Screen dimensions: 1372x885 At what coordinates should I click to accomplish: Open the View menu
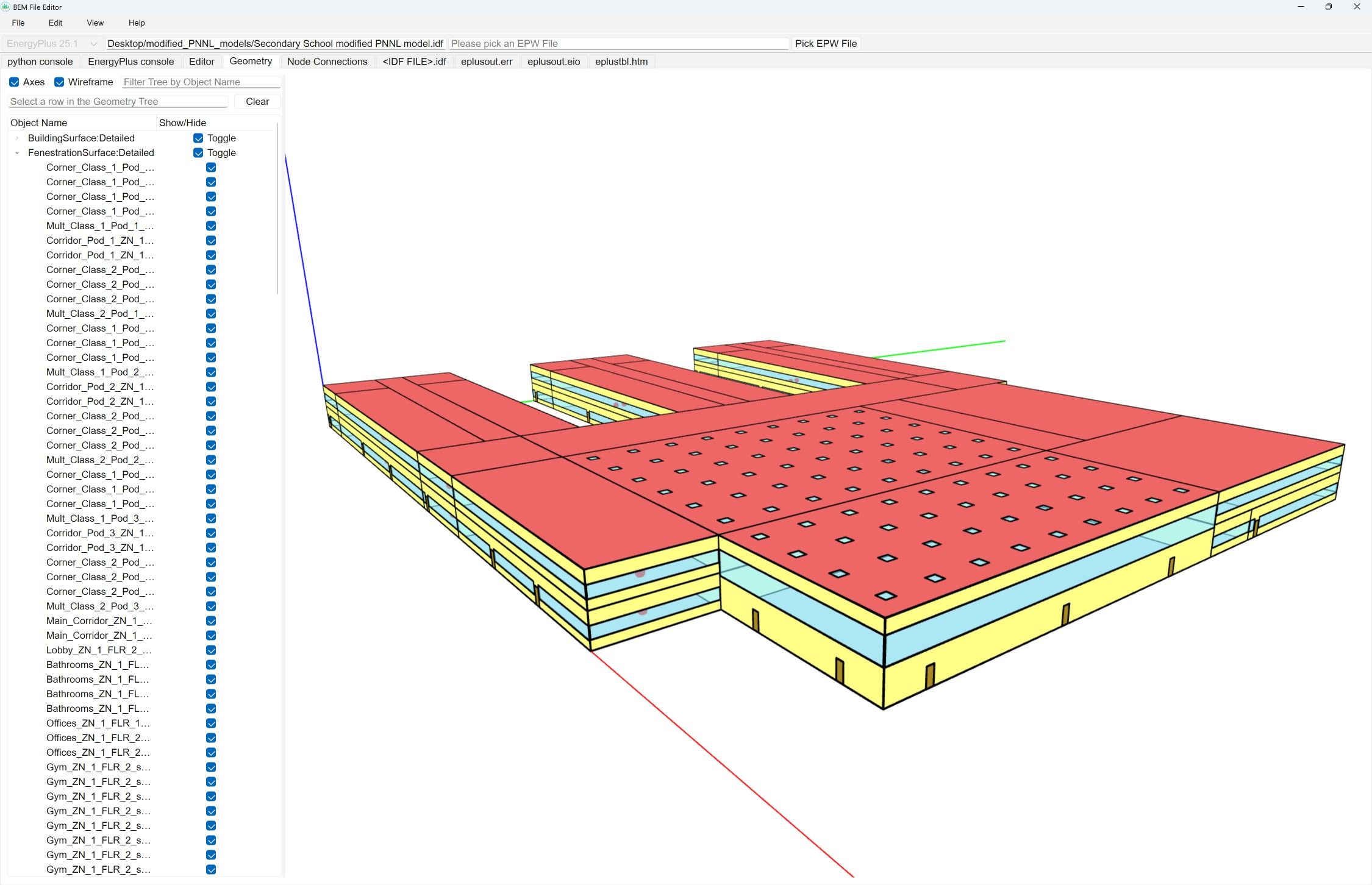pos(95,23)
